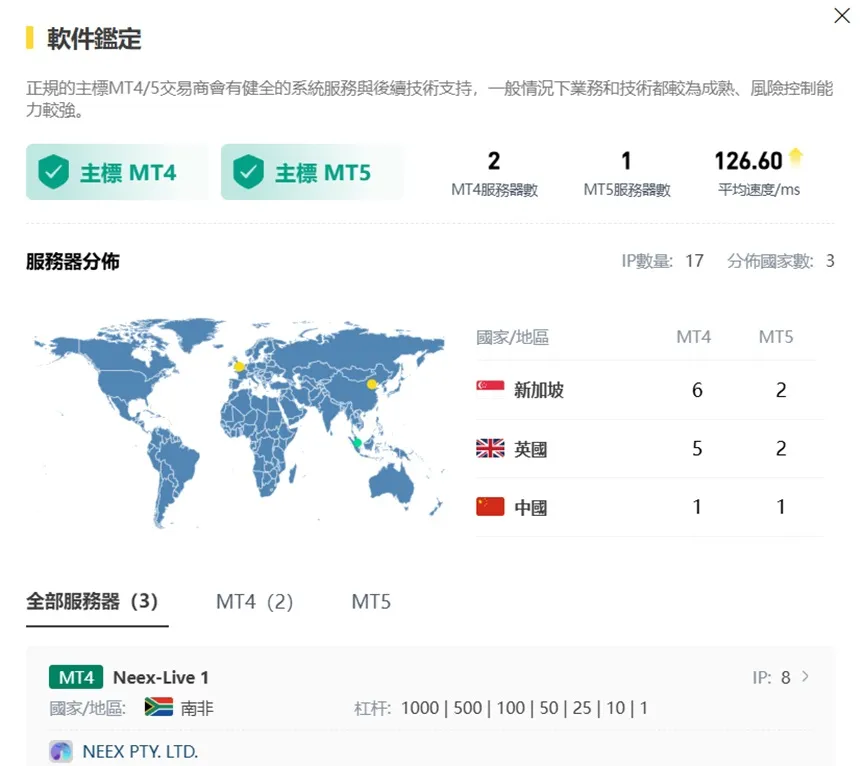Click the United Kingdom flag icon
Screen dimensions: 863x766
[490, 448]
